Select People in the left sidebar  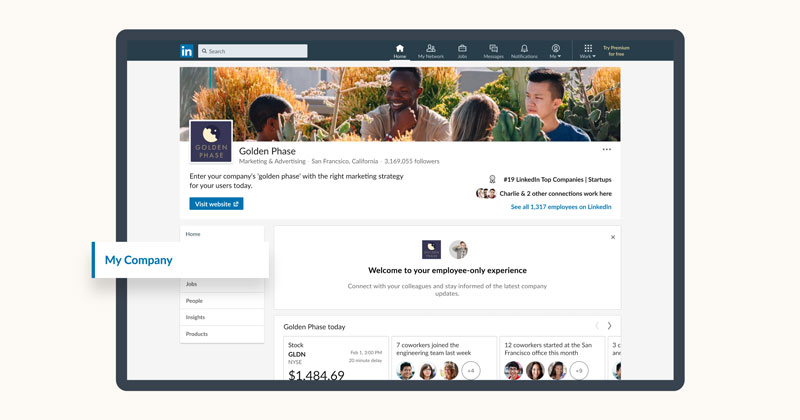[222, 301]
